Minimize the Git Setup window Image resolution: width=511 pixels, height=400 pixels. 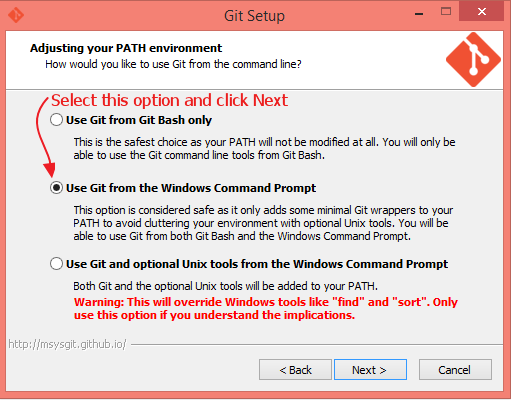coord(419,13)
